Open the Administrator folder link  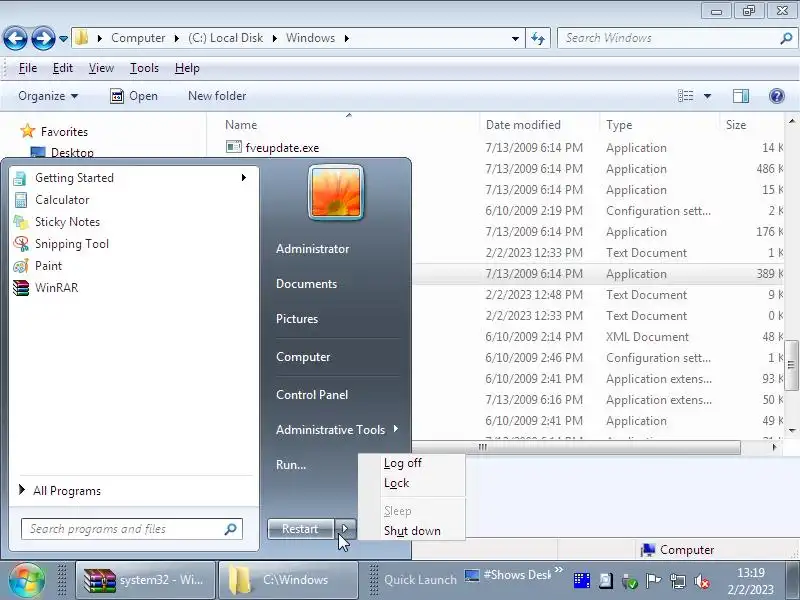pyautogui.click(x=312, y=249)
